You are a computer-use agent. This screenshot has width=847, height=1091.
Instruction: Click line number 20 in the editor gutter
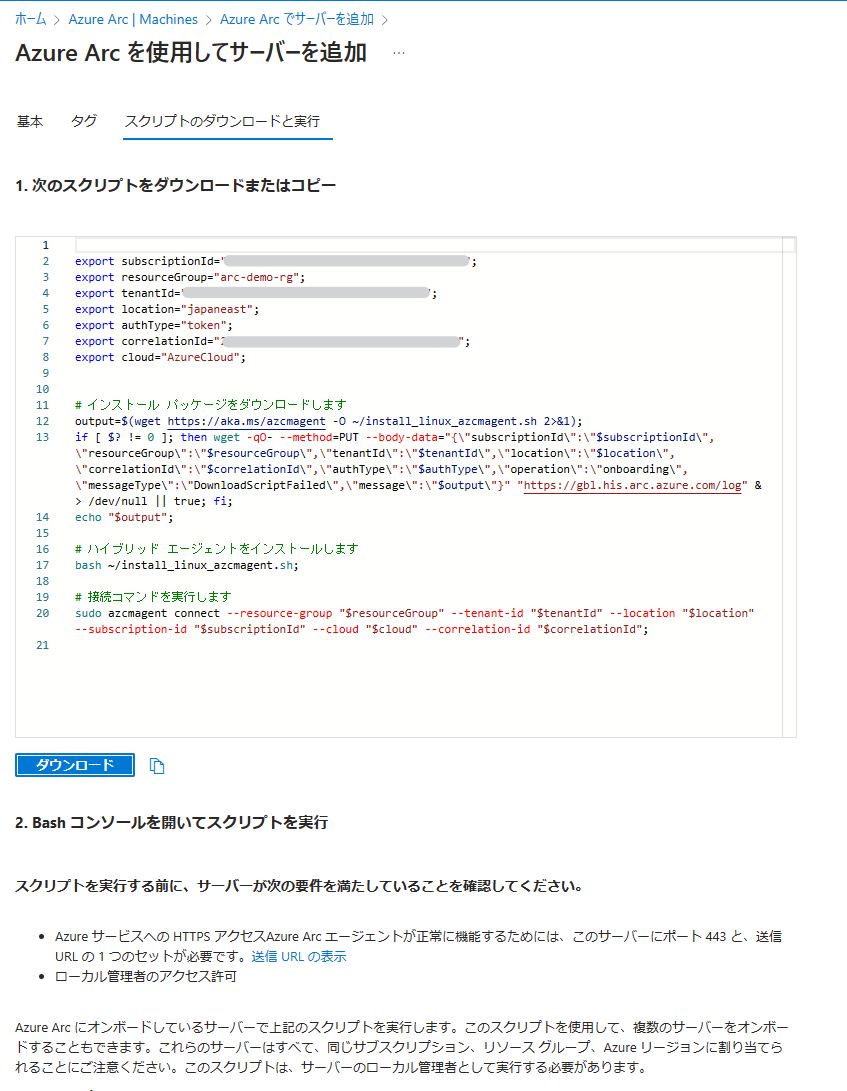tap(43, 613)
